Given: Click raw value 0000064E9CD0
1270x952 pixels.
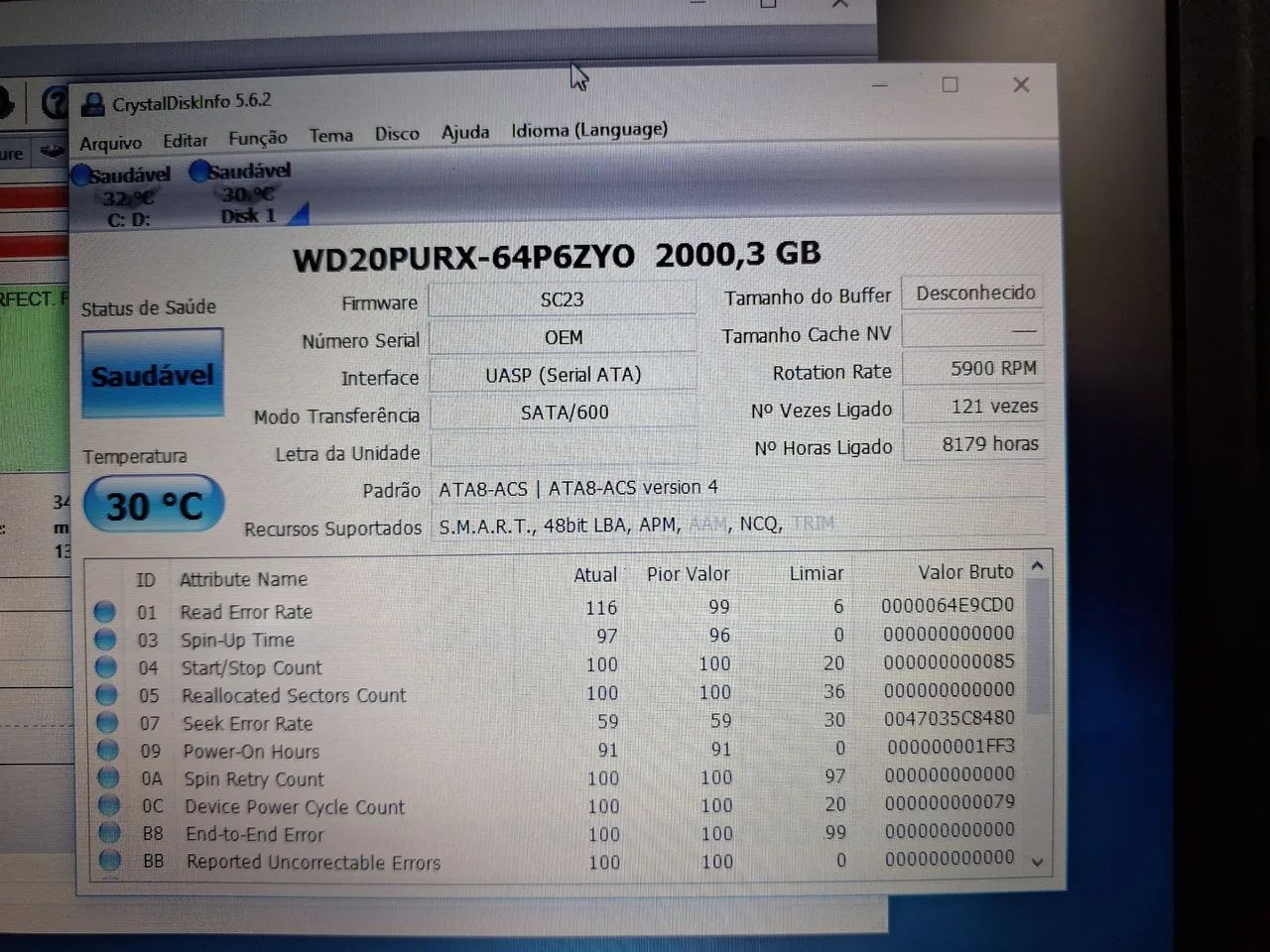Looking at the screenshot, I should [948, 605].
